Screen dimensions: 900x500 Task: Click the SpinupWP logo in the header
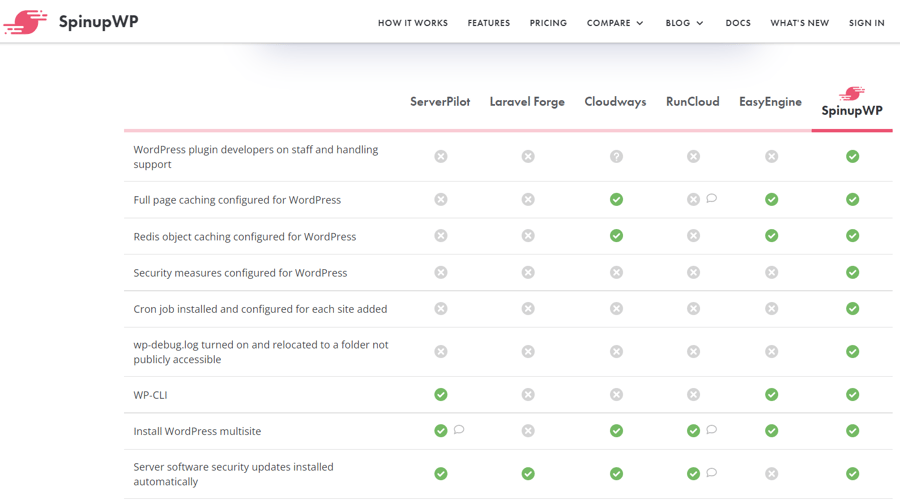pyautogui.click(x=71, y=22)
